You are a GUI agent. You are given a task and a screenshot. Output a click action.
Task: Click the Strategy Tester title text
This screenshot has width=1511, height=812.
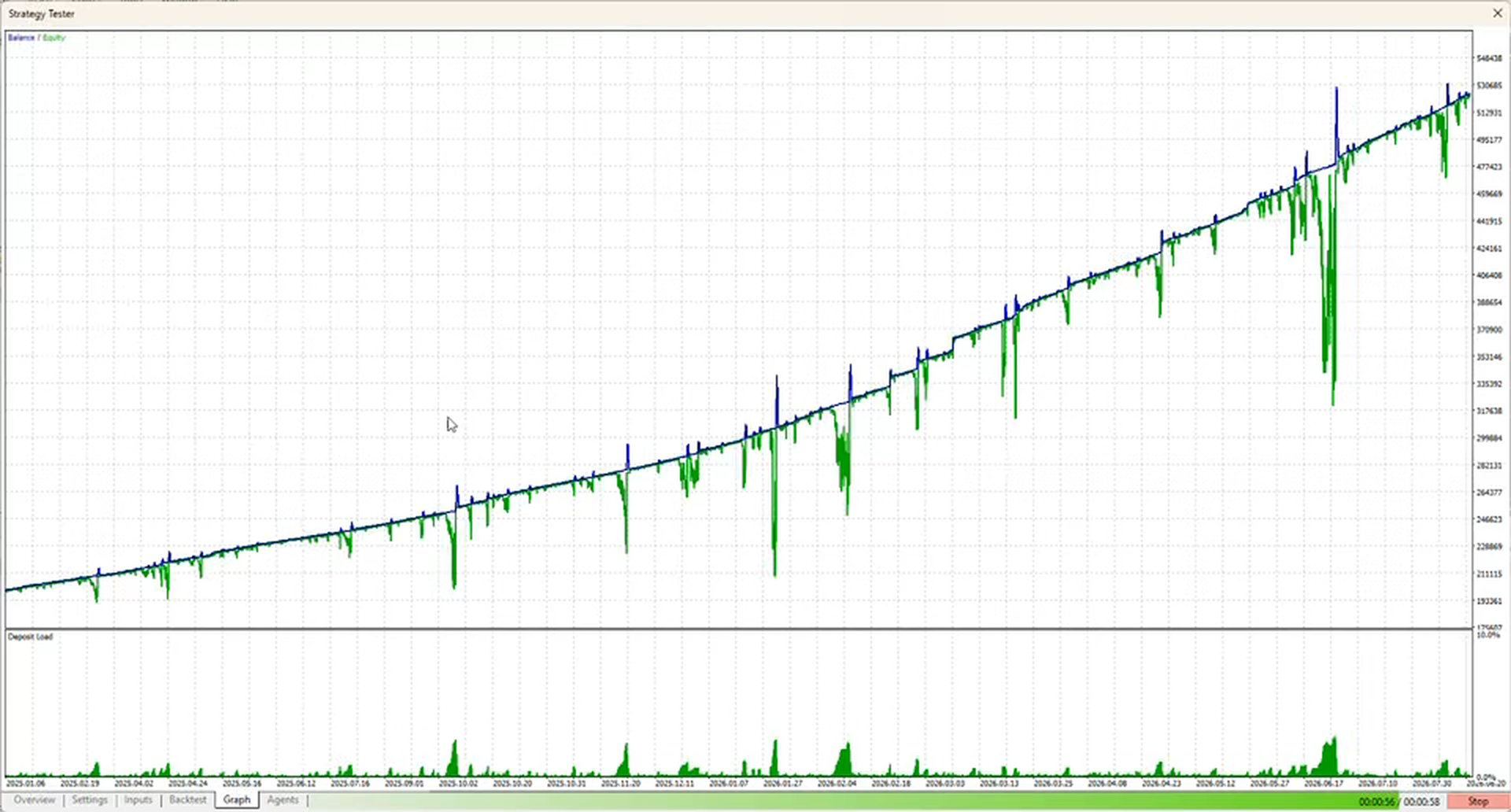click(41, 13)
